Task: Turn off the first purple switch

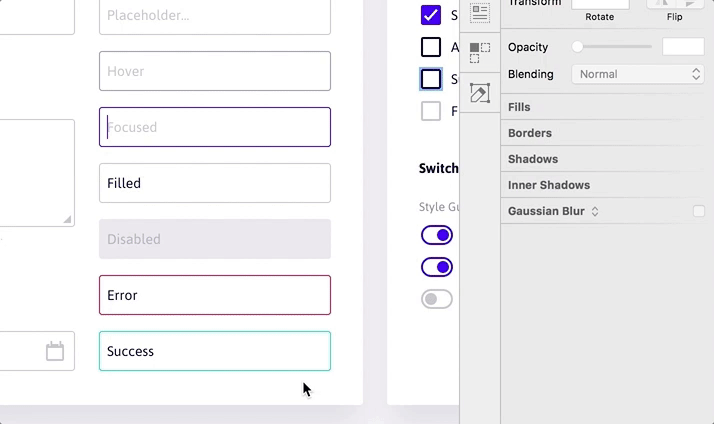Action: [437, 235]
